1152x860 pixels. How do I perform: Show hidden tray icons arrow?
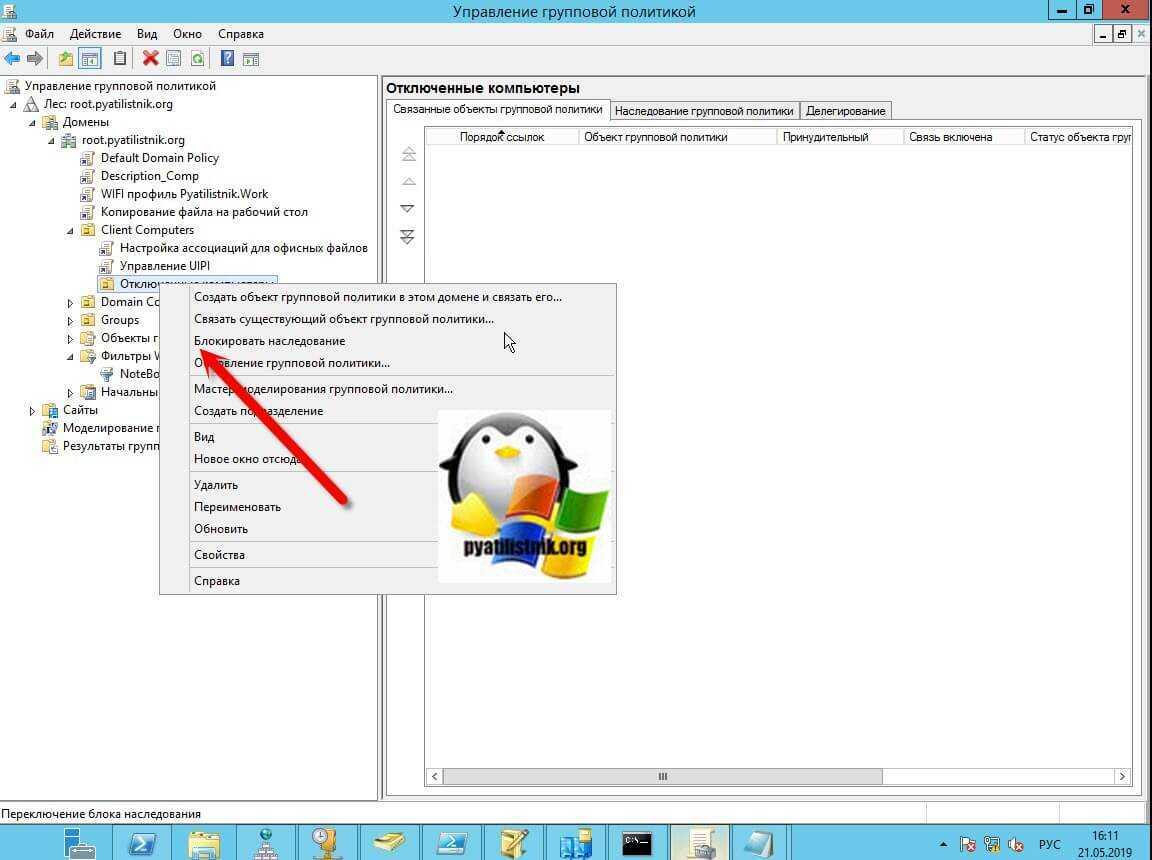coord(943,845)
